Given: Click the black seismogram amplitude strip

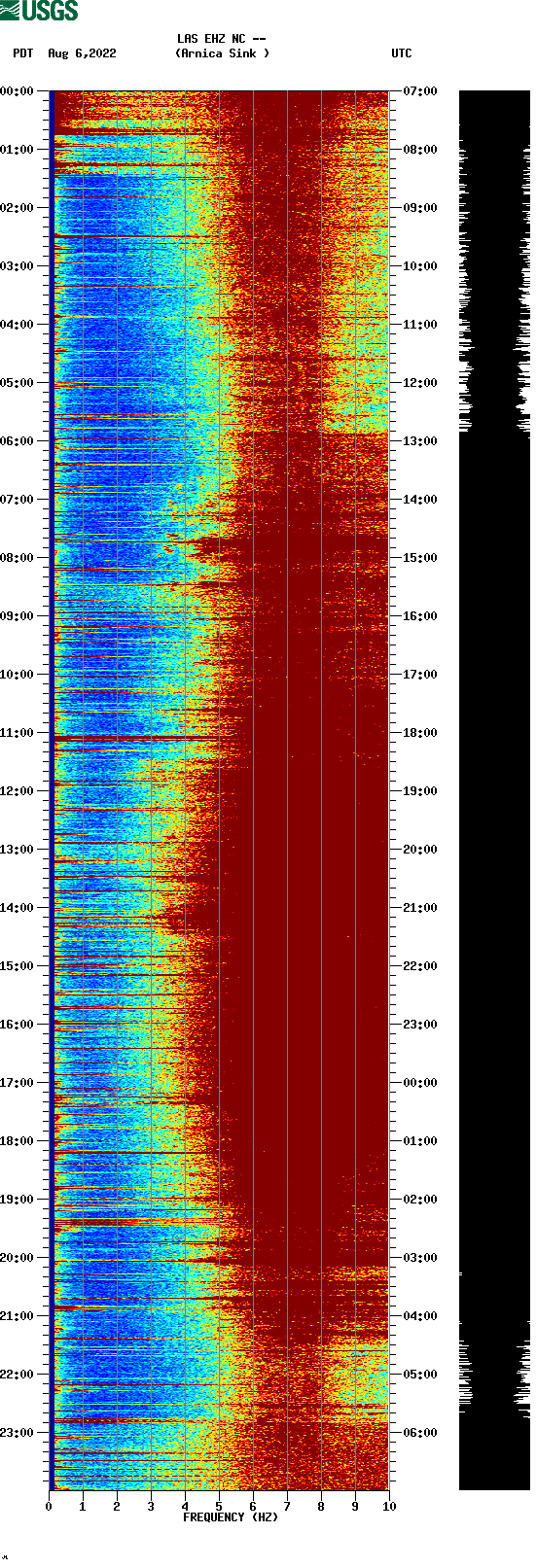Looking at the screenshot, I should click(x=494, y=790).
